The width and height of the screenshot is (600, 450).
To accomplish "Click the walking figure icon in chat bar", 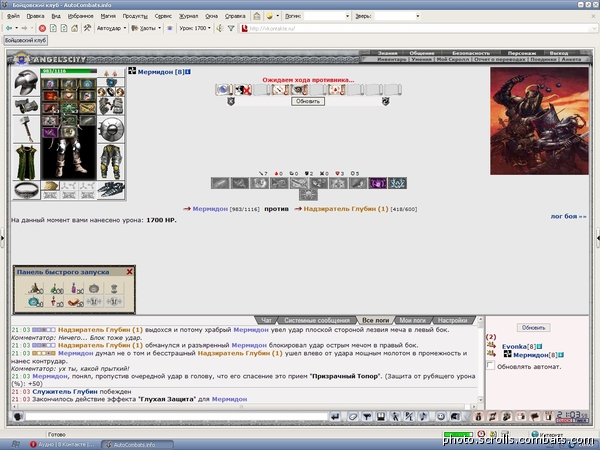I will 395,417.
